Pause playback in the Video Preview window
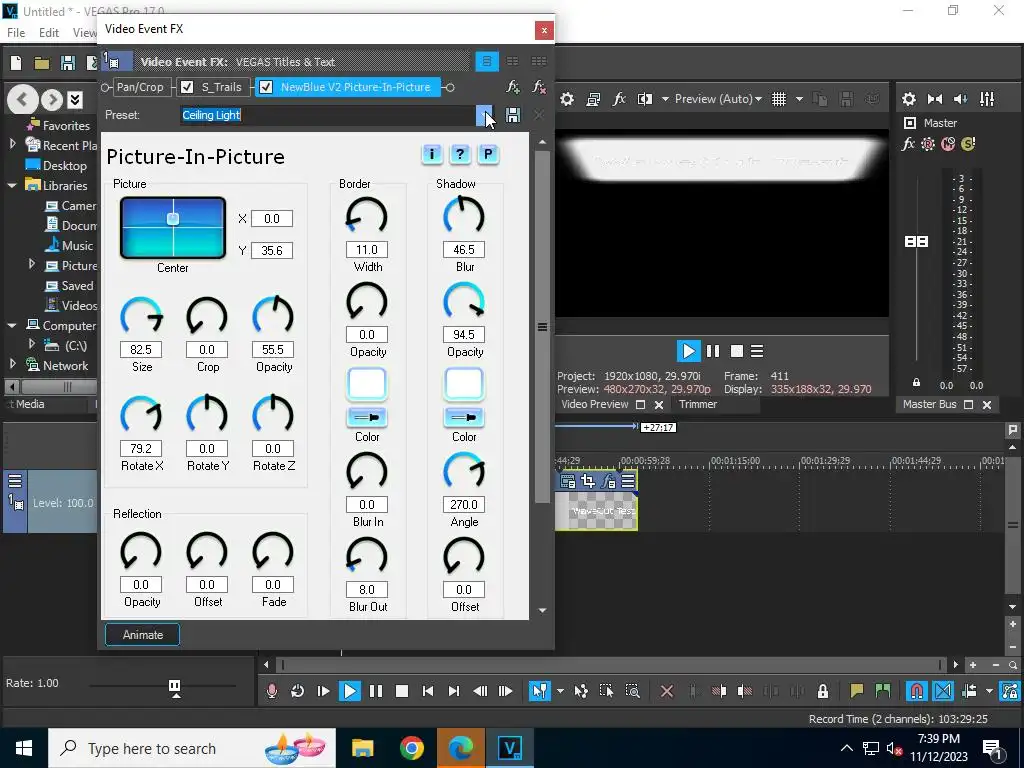 tap(713, 351)
